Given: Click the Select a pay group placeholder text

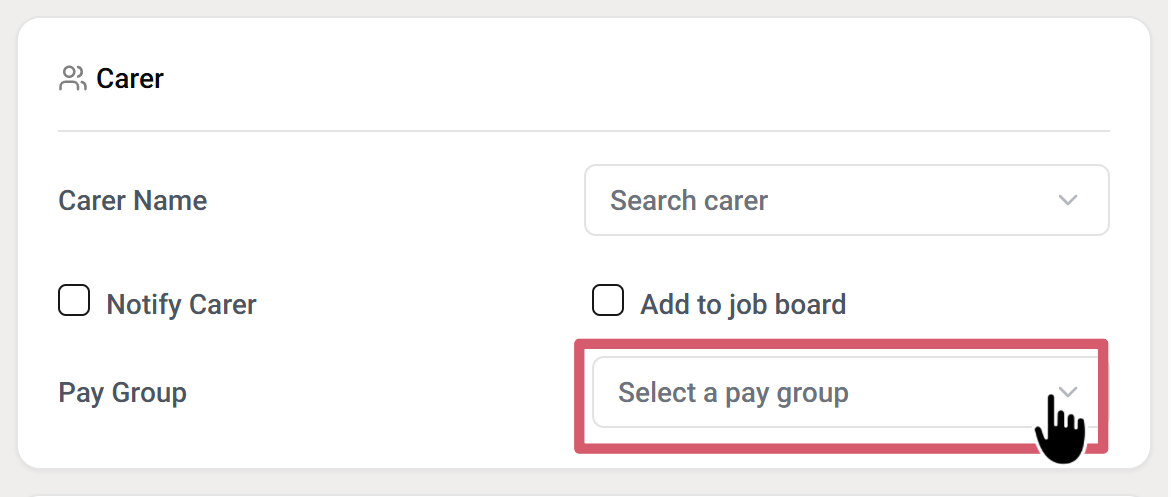Looking at the screenshot, I should pos(733,392).
